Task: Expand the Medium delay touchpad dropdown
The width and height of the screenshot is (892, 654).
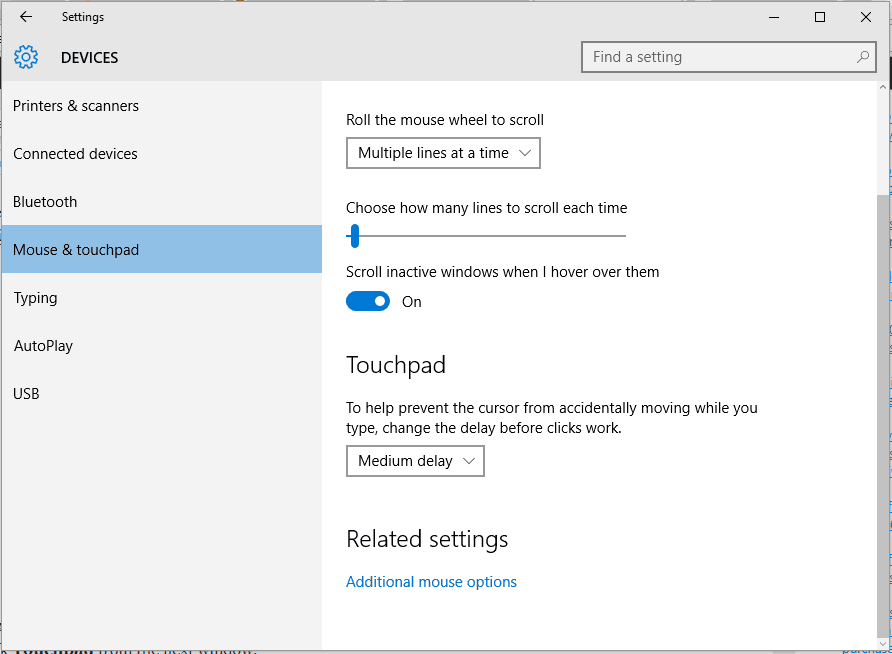Action: [415, 461]
